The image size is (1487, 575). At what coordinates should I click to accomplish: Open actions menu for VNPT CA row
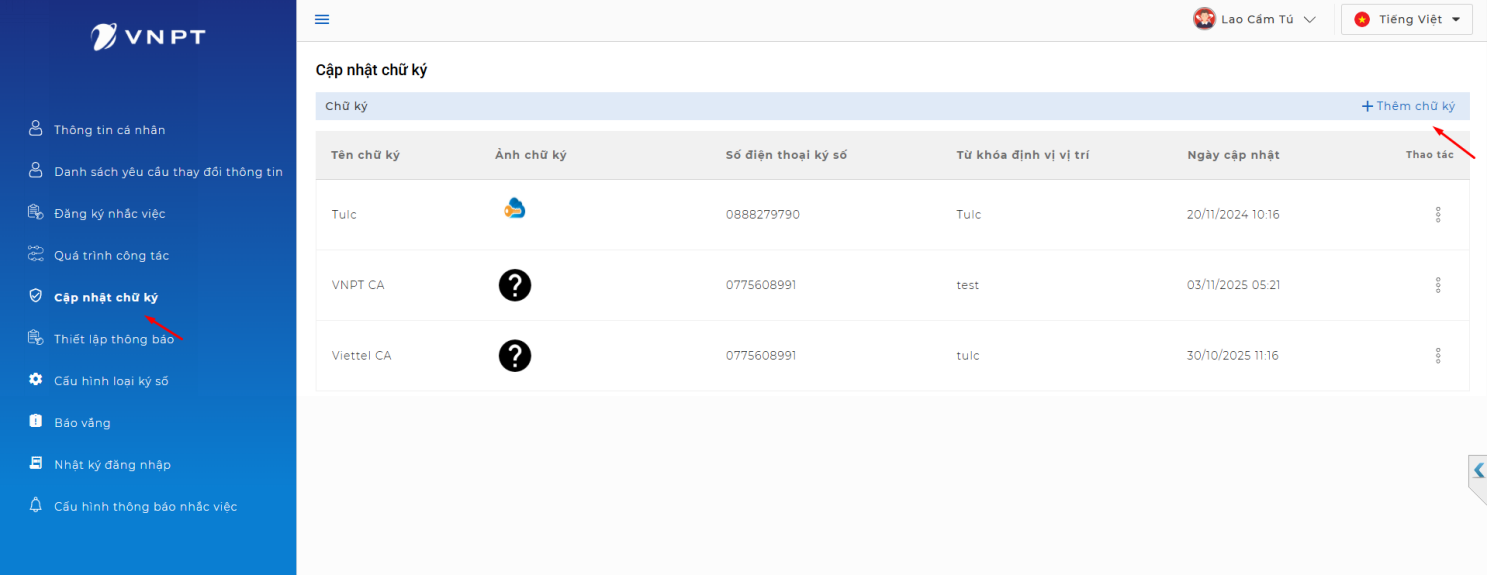coord(1438,285)
